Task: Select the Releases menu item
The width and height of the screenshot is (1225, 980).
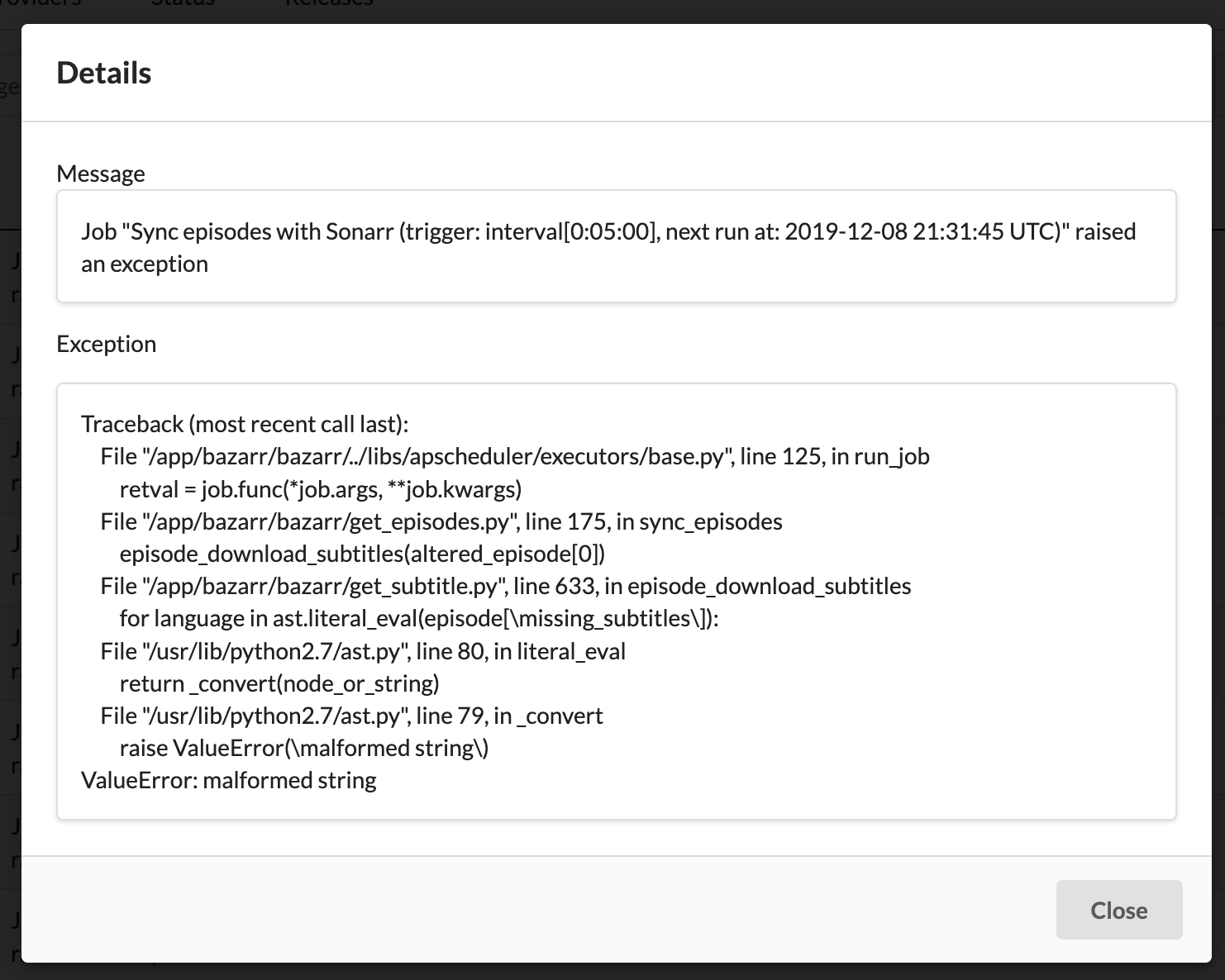Action: pos(329,4)
